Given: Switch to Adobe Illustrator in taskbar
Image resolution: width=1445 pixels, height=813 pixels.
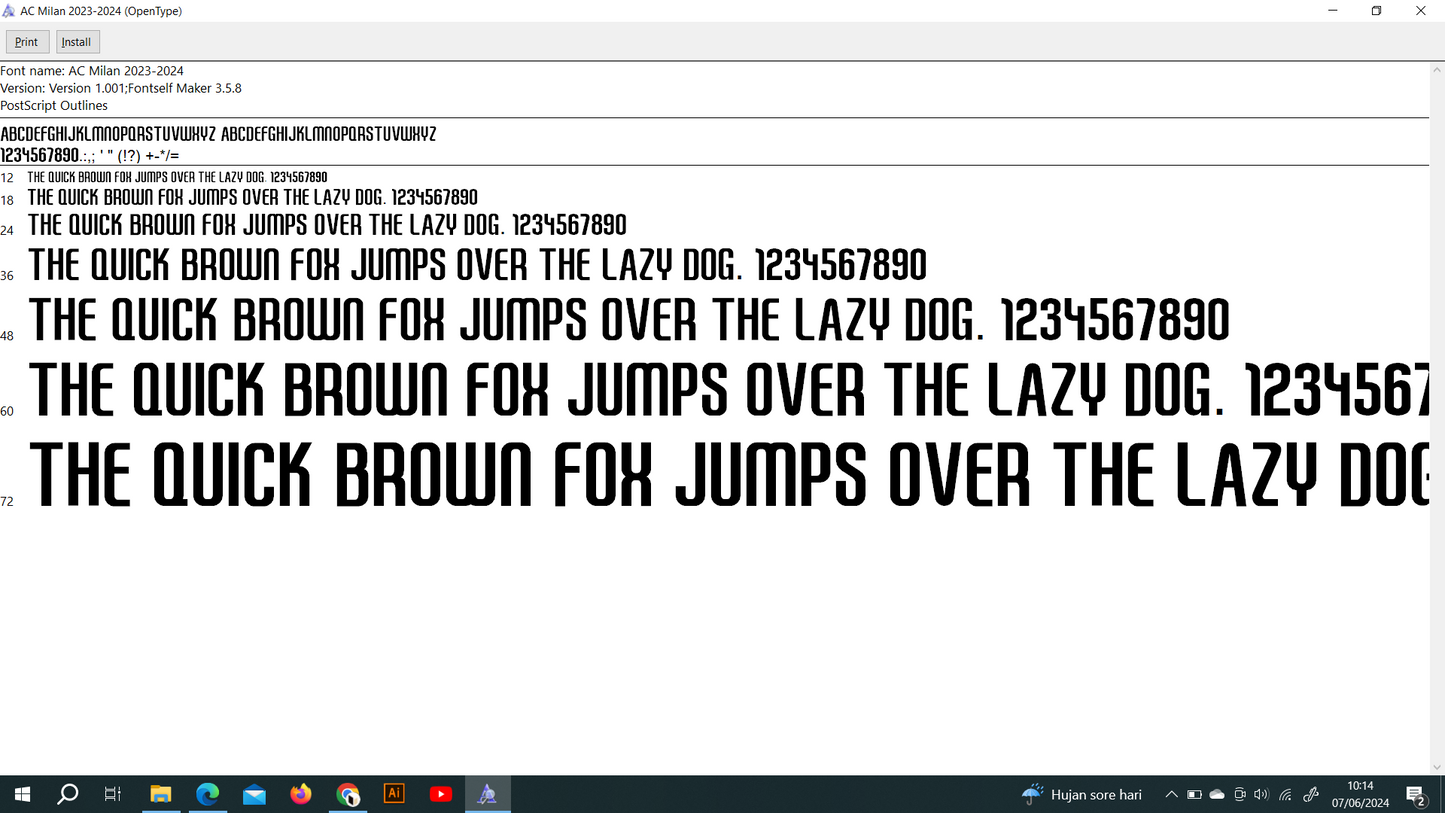Looking at the screenshot, I should (394, 794).
